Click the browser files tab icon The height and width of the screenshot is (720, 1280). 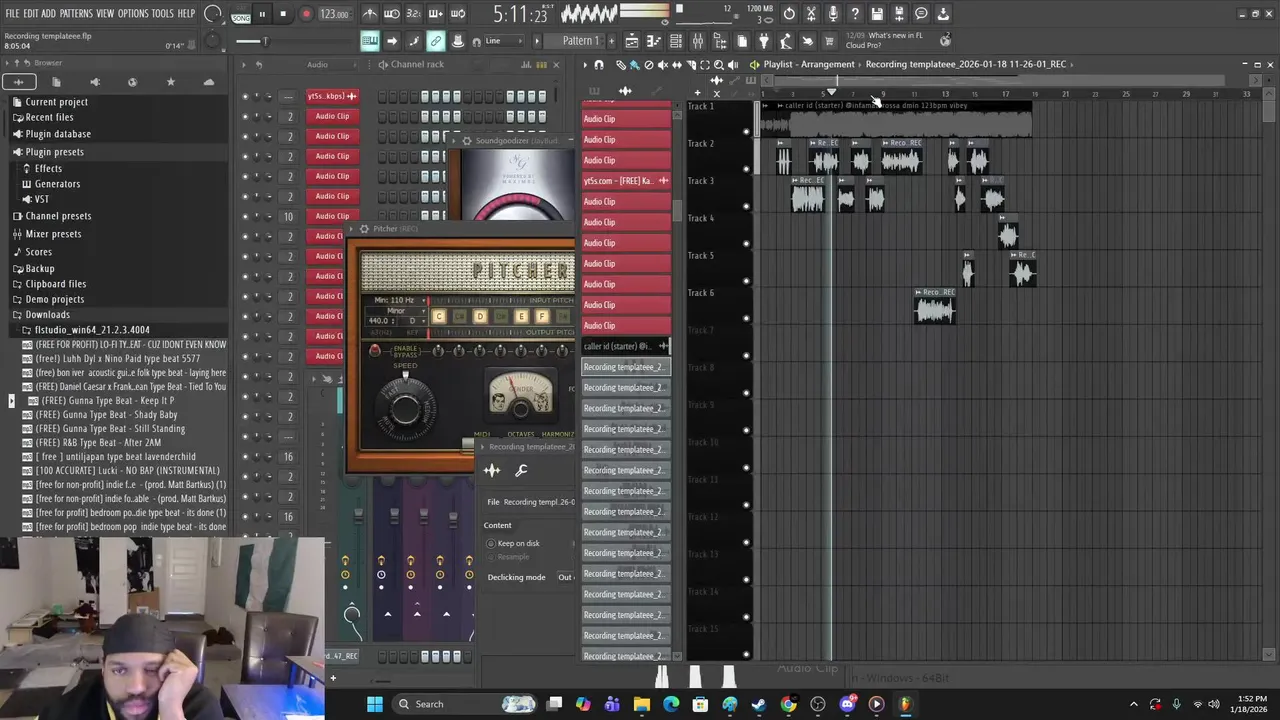point(56,82)
